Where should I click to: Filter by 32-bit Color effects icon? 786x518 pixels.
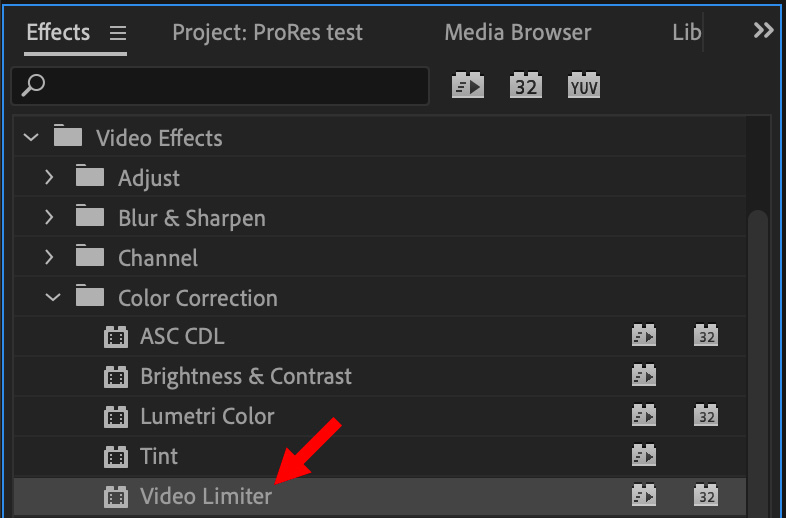(526, 85)
